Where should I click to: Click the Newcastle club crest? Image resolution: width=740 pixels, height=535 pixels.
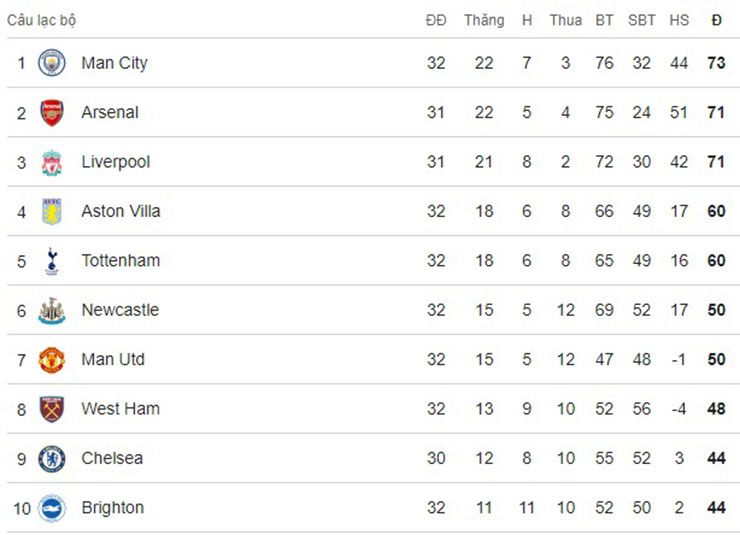coord(51,310)
